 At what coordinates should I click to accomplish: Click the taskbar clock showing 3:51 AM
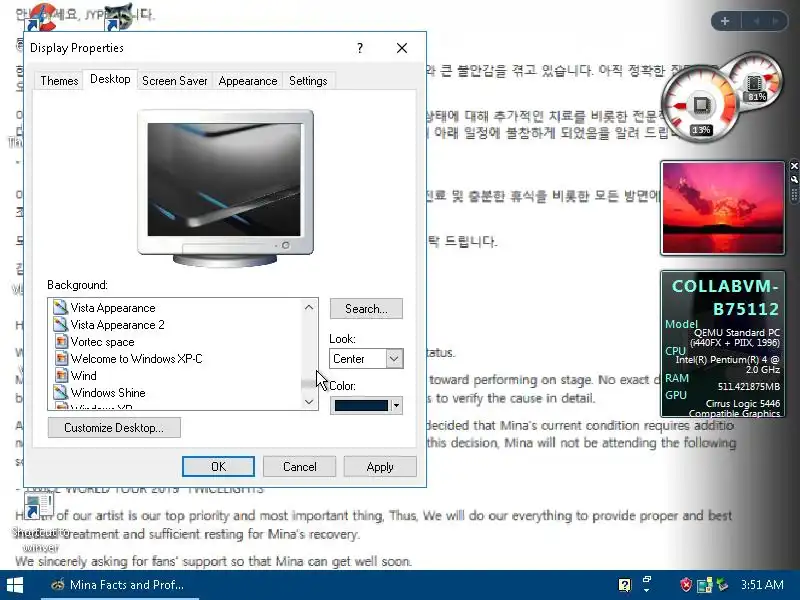762,585
